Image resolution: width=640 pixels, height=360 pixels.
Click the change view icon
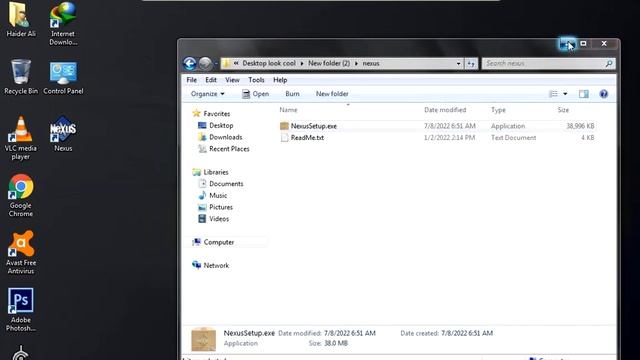553,94
